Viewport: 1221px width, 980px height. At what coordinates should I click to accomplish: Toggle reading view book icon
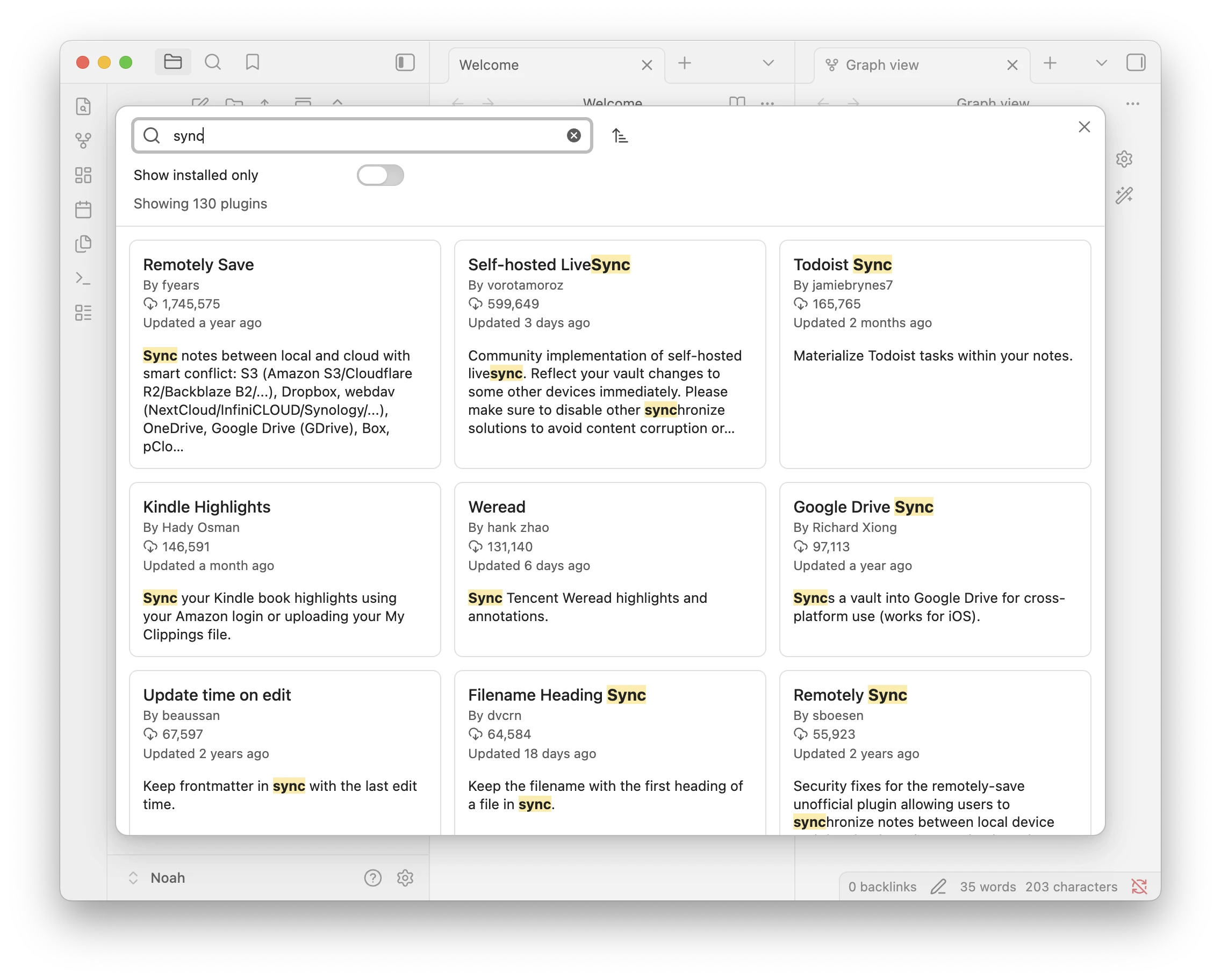(737, 103)
